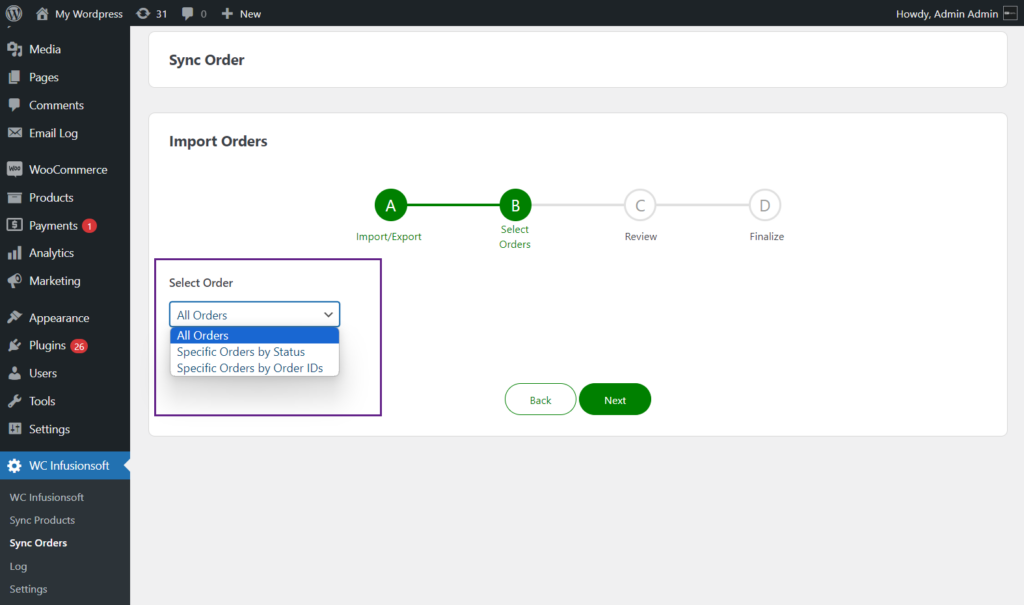The height and width of the screenshot is (605, 1024).
Task: Click the WordPress logo icon
Action: (14, 13)
